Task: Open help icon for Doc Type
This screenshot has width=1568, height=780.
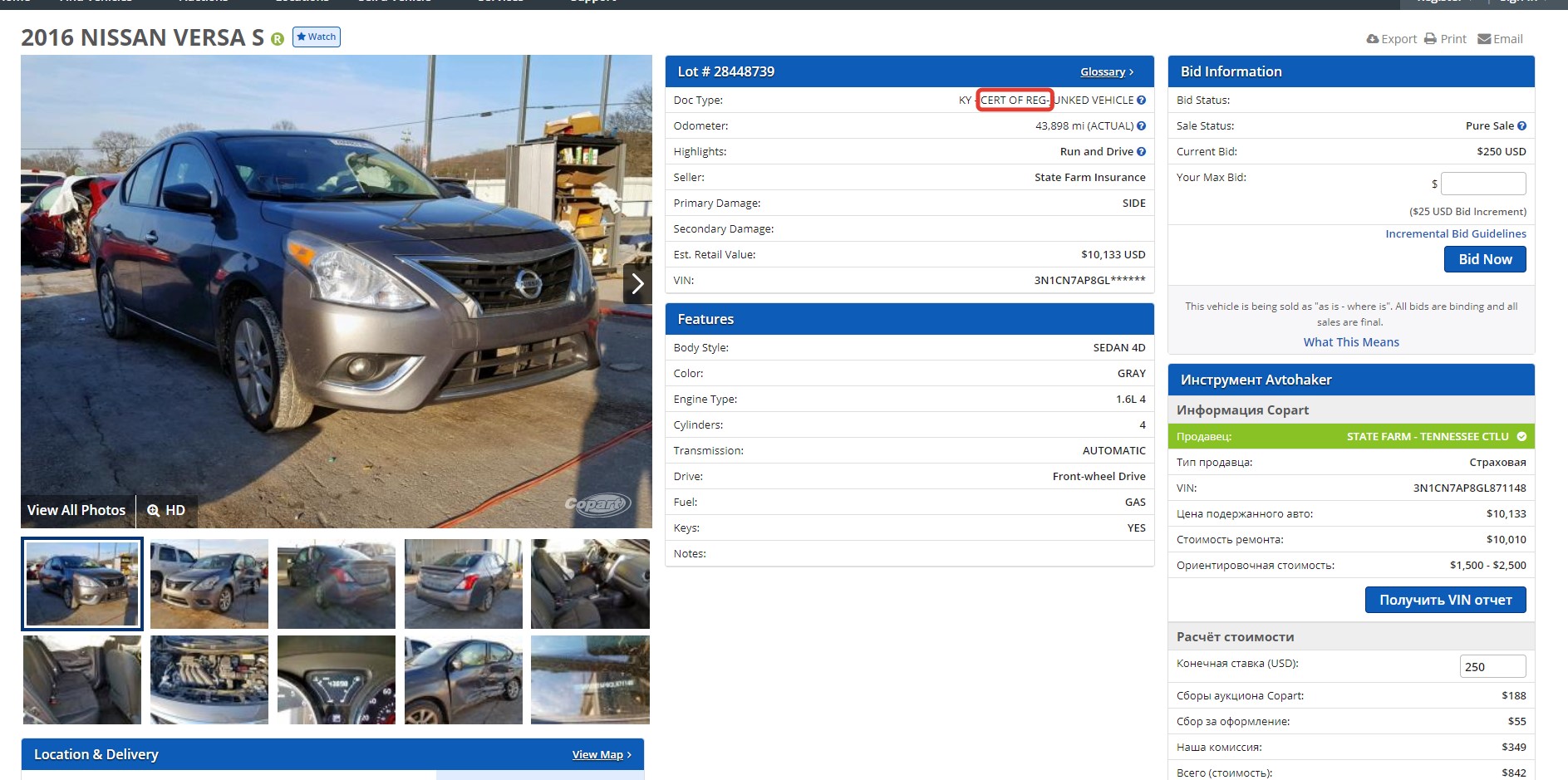Action: click(1142, 100)
